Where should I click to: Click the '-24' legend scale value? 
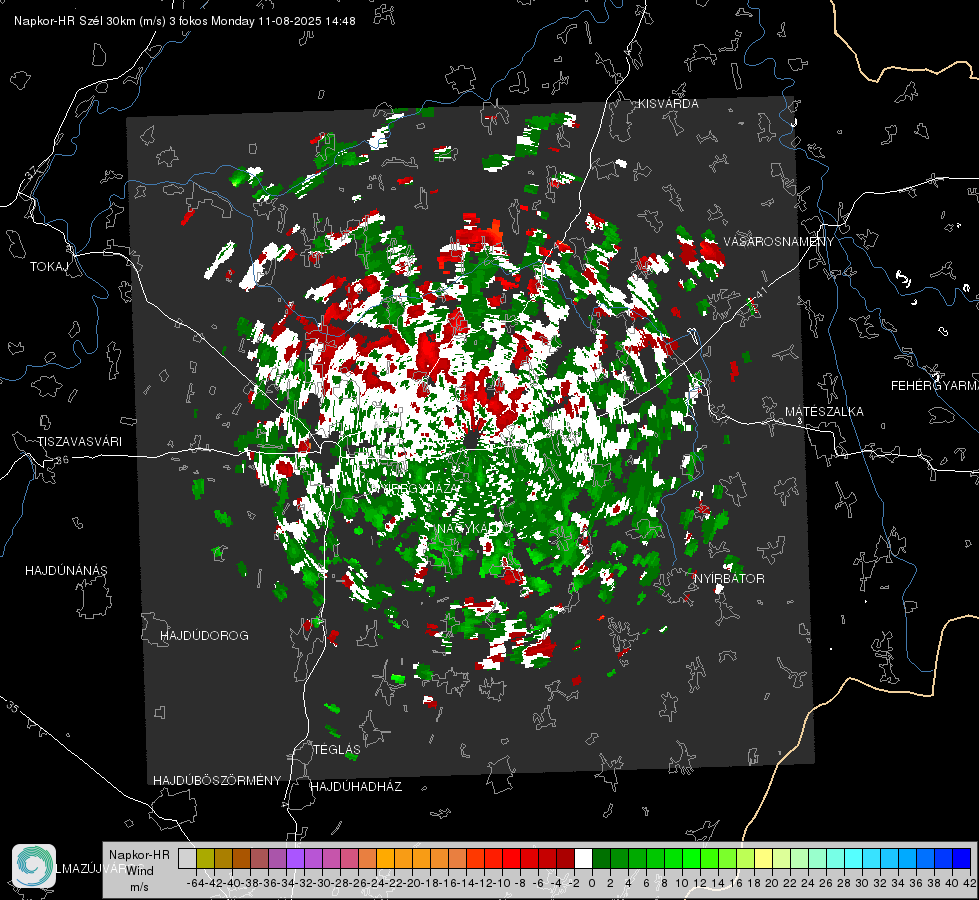pos(376,883)
